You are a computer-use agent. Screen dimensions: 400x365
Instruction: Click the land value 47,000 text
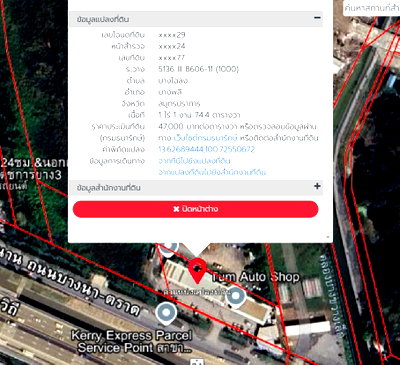click(171, 127)
